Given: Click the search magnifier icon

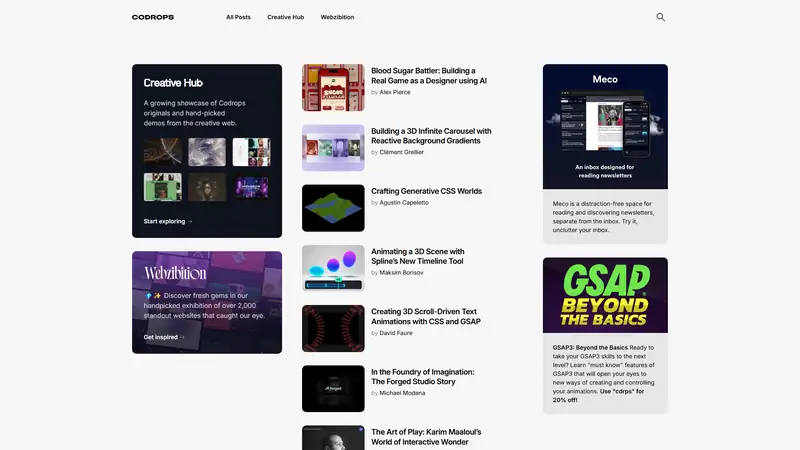Looking at the screenshot, I should 660,17.
